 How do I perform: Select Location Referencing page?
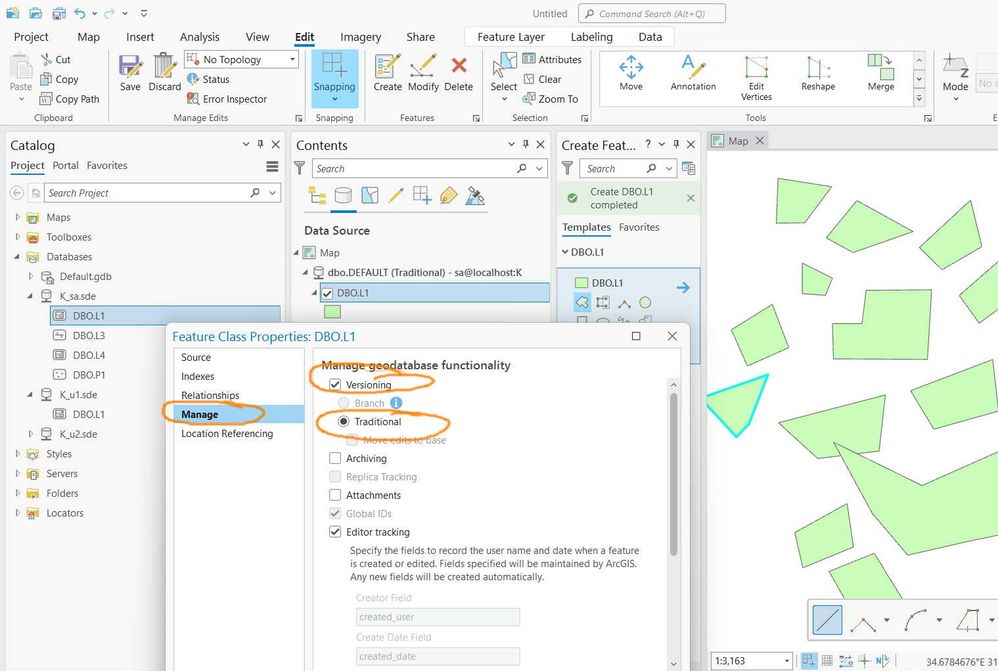coord(227,434)
